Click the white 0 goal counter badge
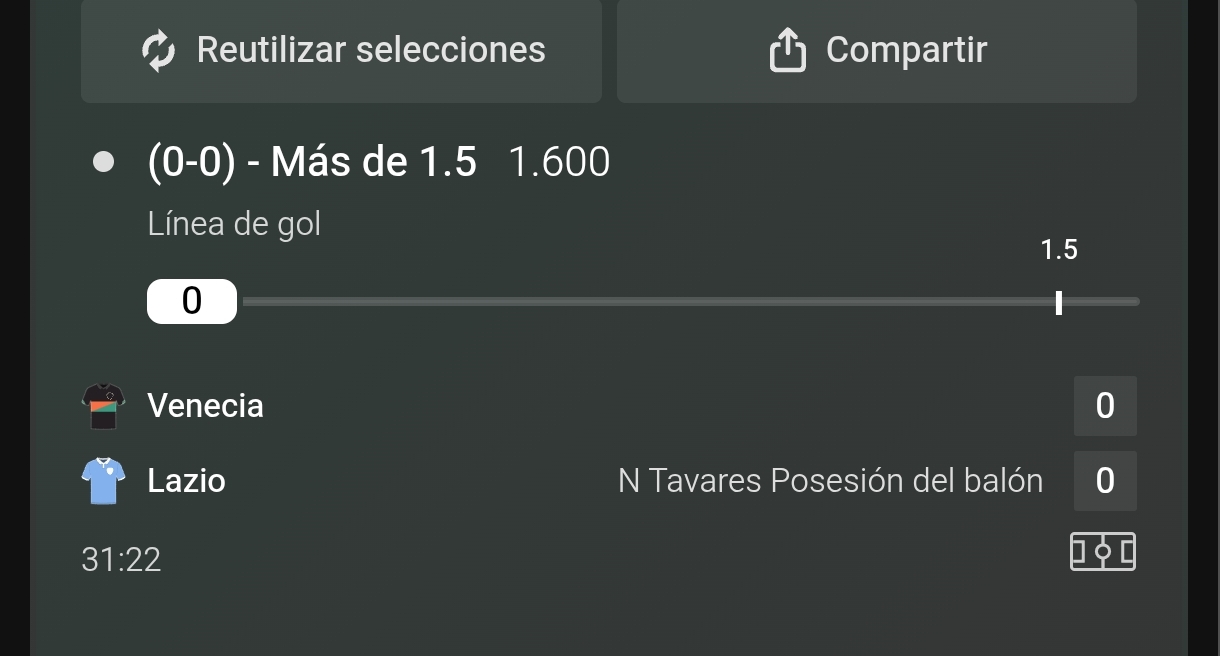Screen dimensions: 1220x656 tap(192, 301)
